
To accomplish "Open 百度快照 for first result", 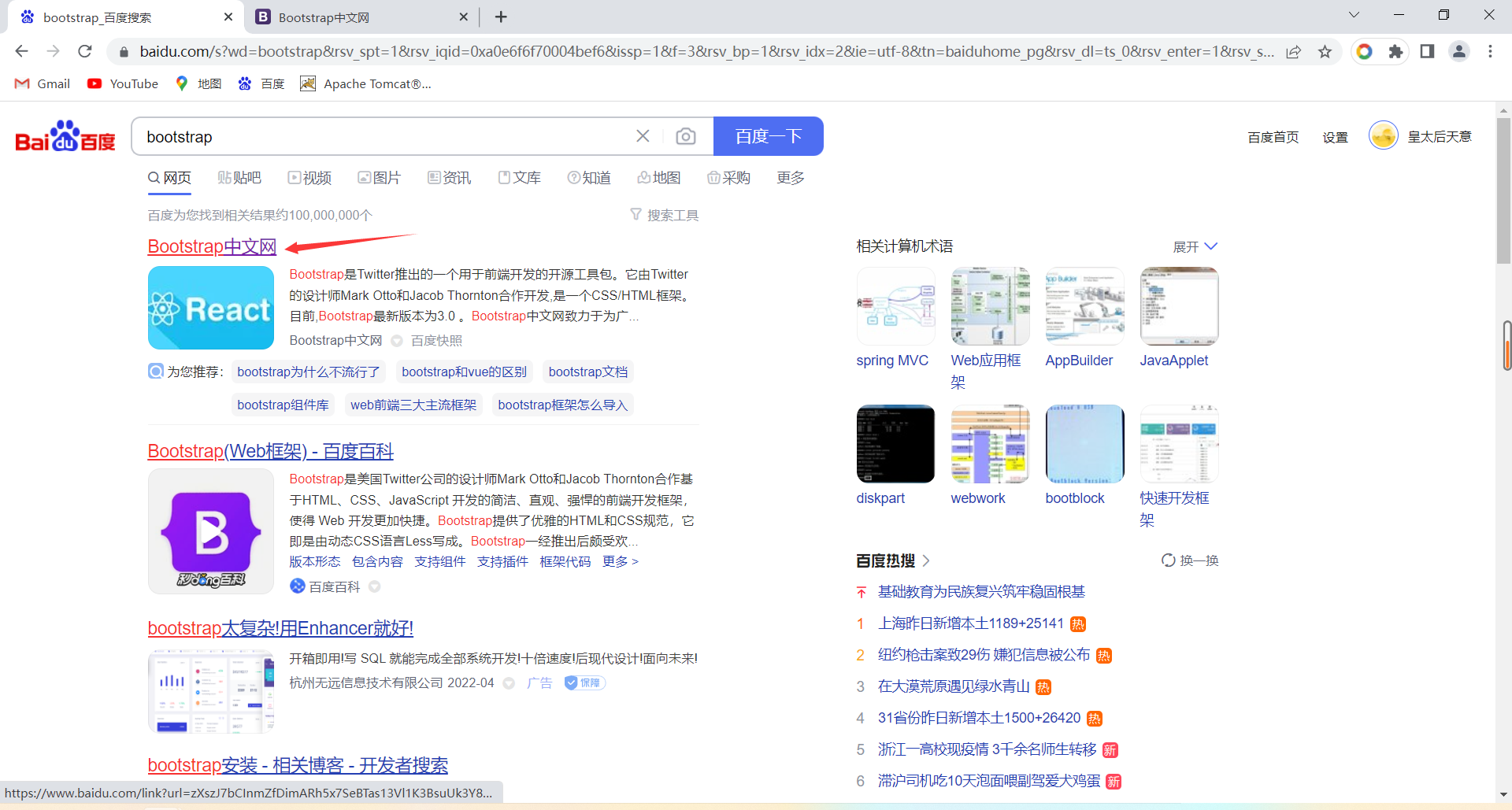I will [x=436, y=340].
